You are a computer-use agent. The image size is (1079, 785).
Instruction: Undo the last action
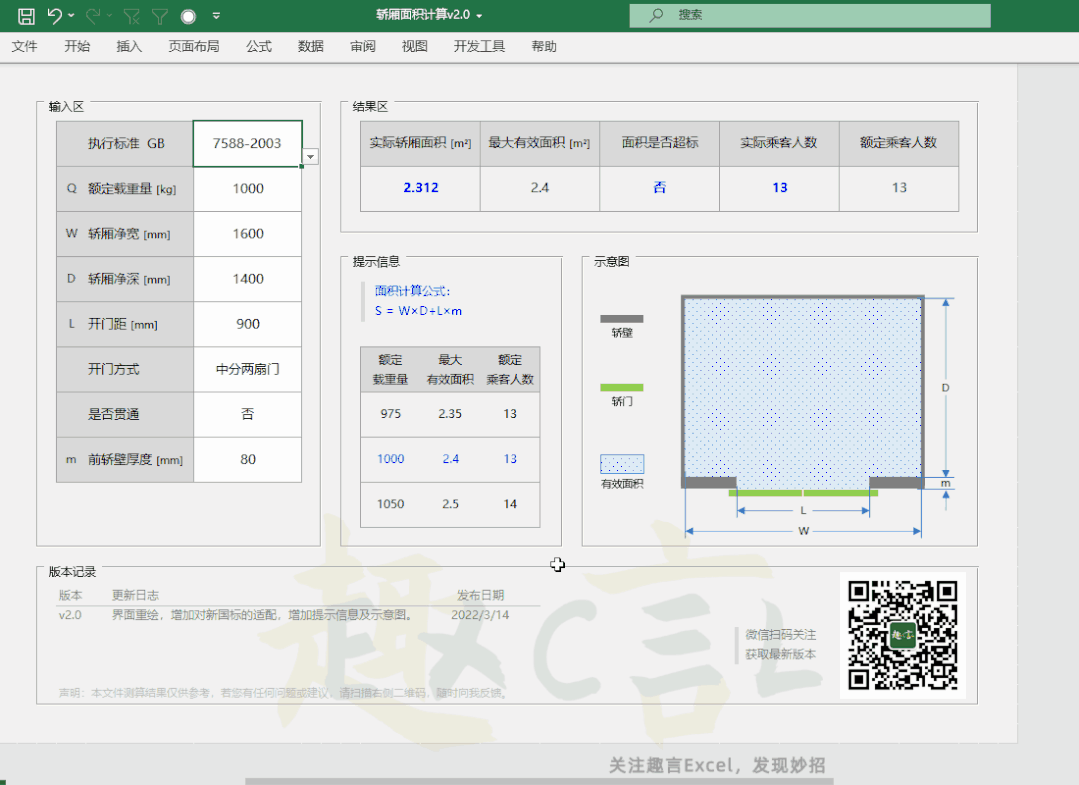[55, 15]
